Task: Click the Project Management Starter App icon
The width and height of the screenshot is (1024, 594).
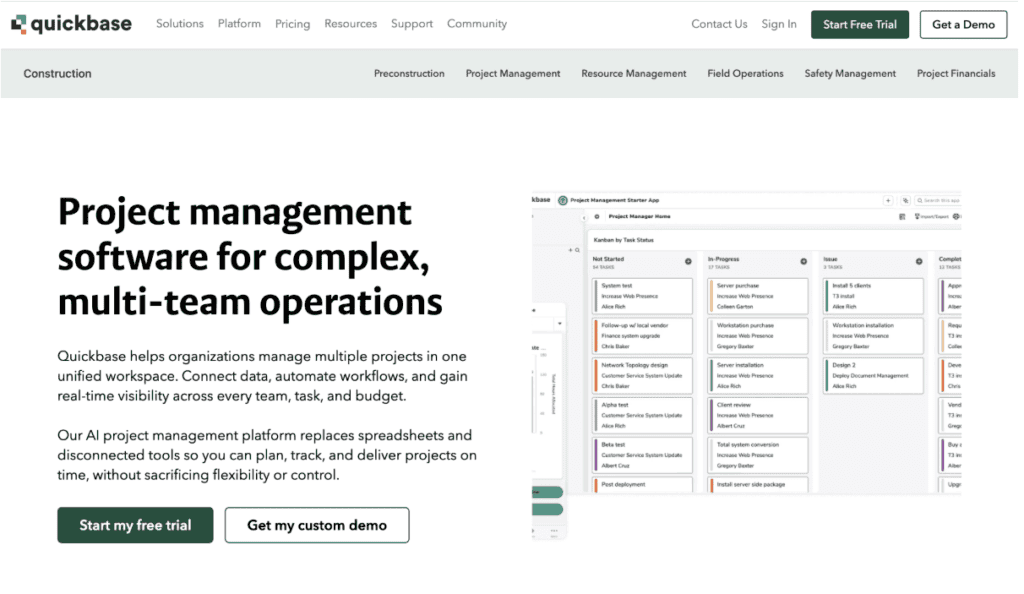Action: 563,200
